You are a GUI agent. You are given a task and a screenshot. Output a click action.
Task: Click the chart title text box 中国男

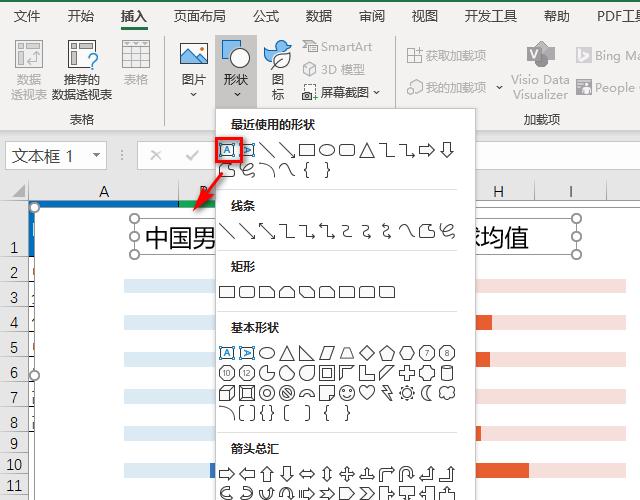point(180,237)
